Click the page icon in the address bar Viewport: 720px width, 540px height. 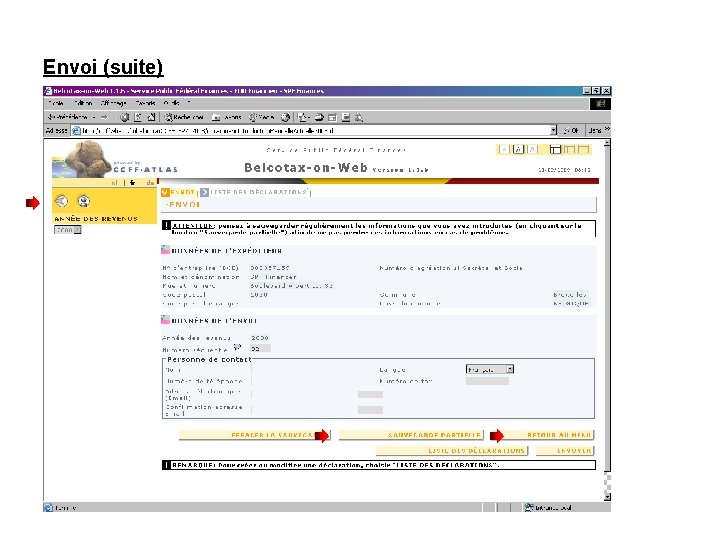click(x=76, y=130)
